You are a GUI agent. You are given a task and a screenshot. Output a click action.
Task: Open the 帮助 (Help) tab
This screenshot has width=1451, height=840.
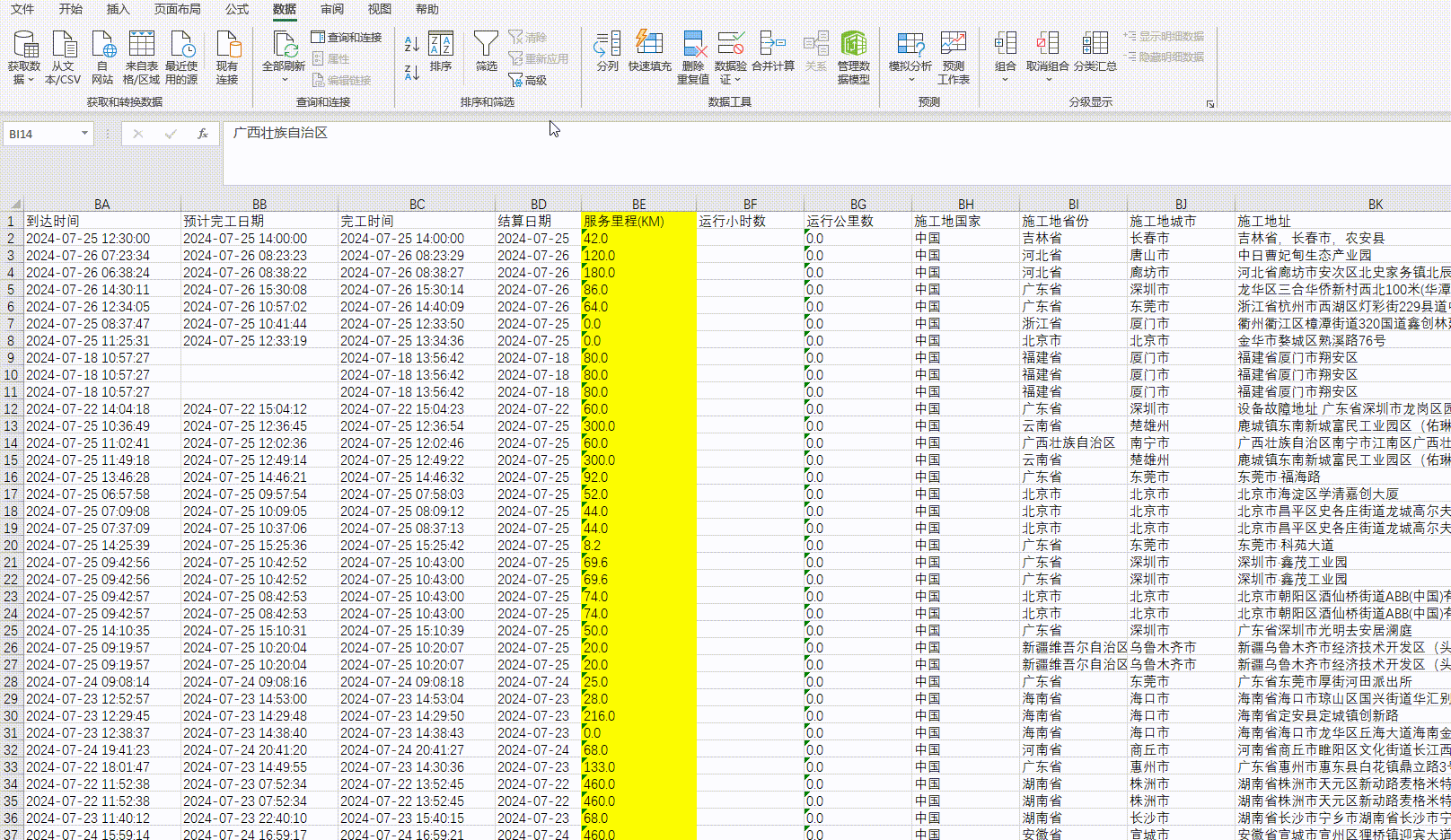point(427,9)
